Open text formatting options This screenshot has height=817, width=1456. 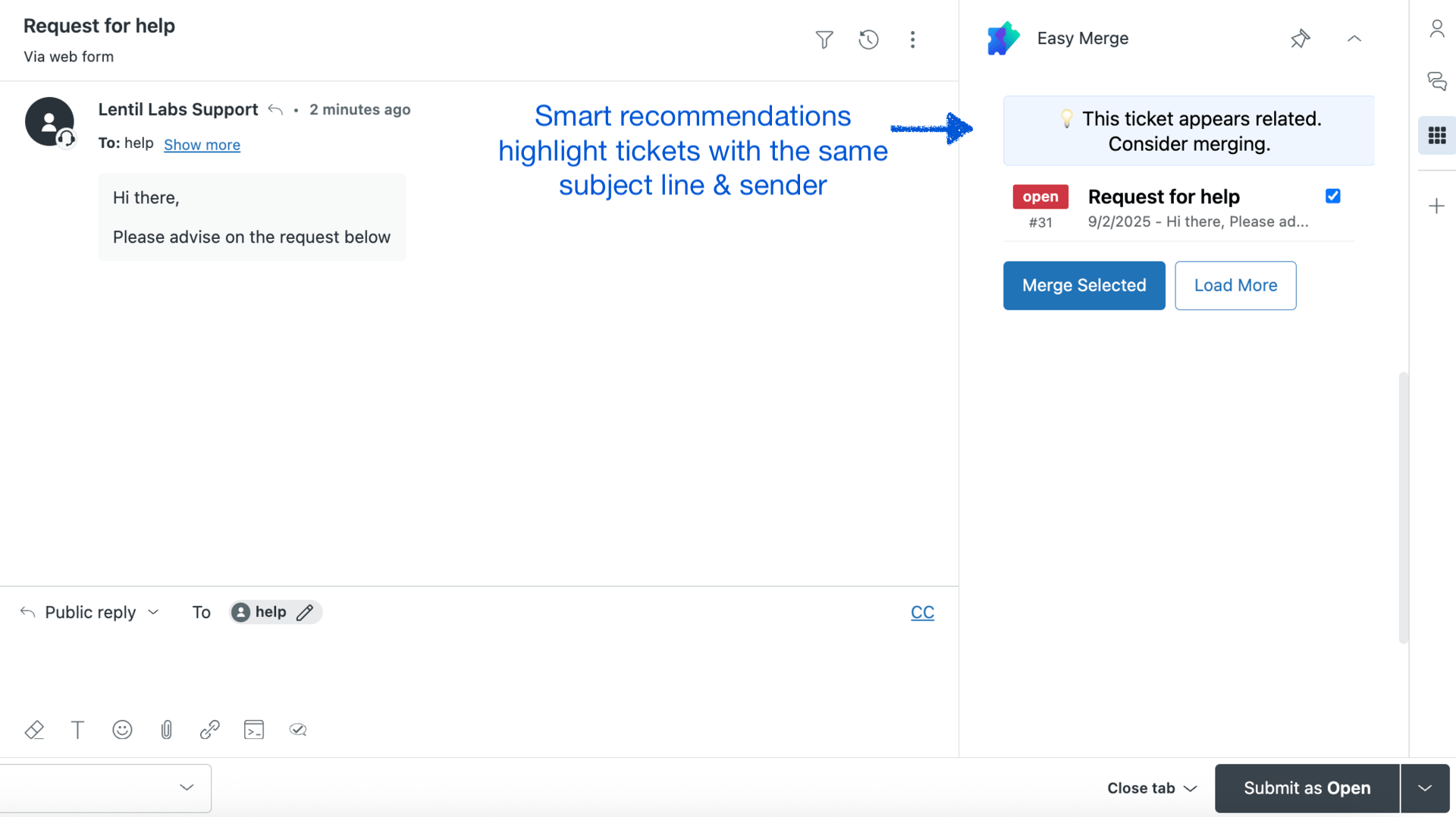click(x=77, y=730)
